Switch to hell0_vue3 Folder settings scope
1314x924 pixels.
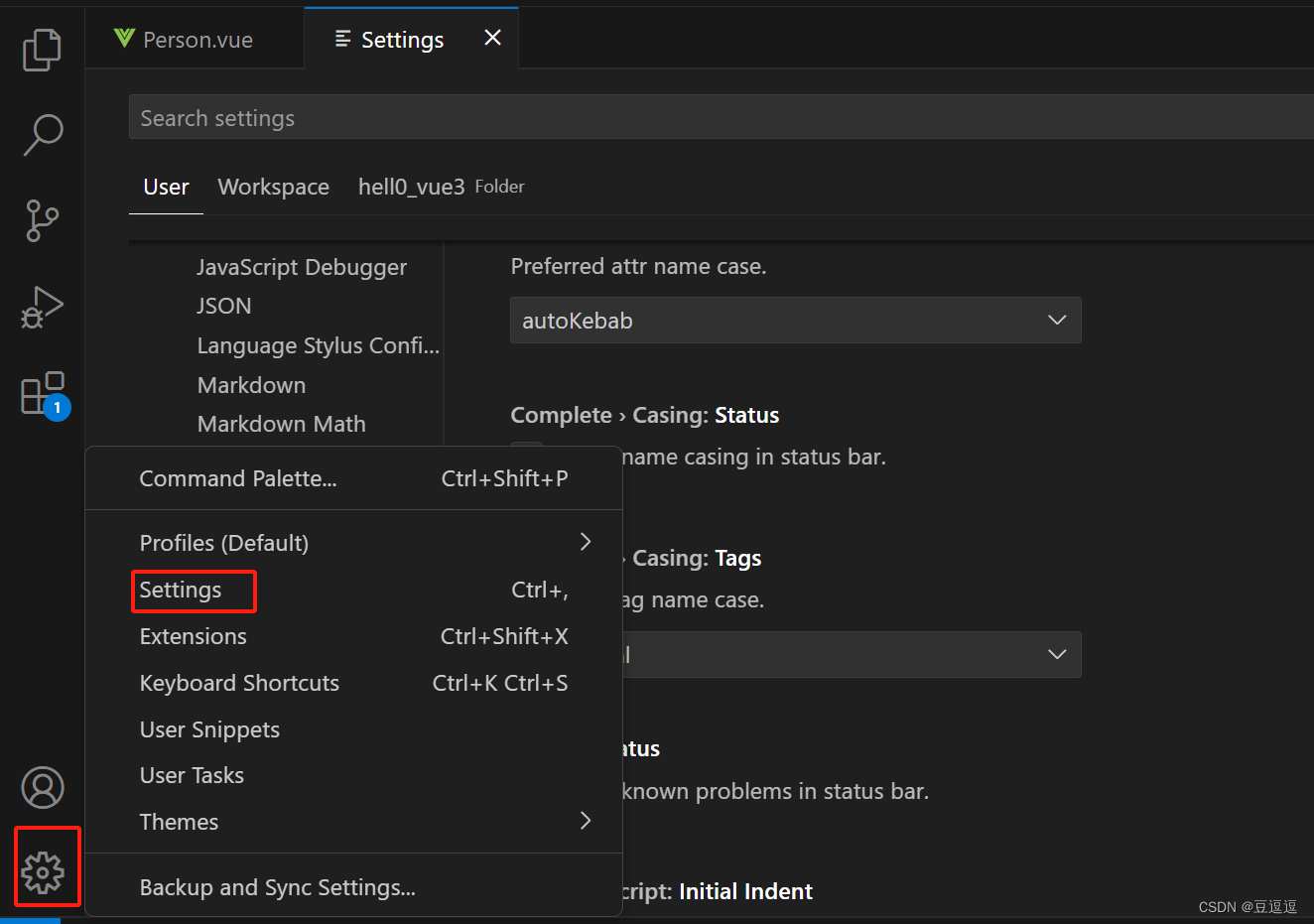click(x=441, y=187)
